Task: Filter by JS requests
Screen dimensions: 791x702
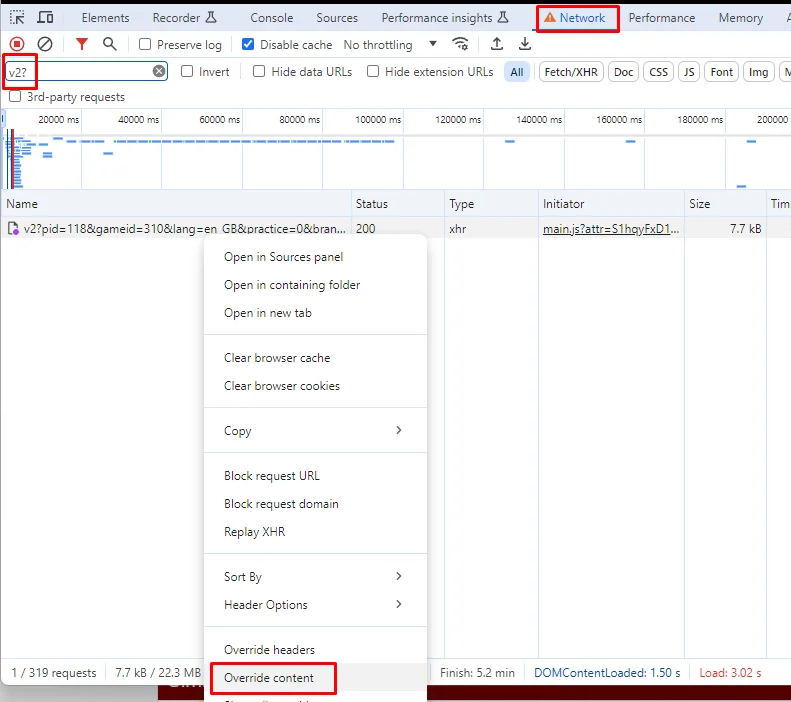Action: [x=689, y=72]
